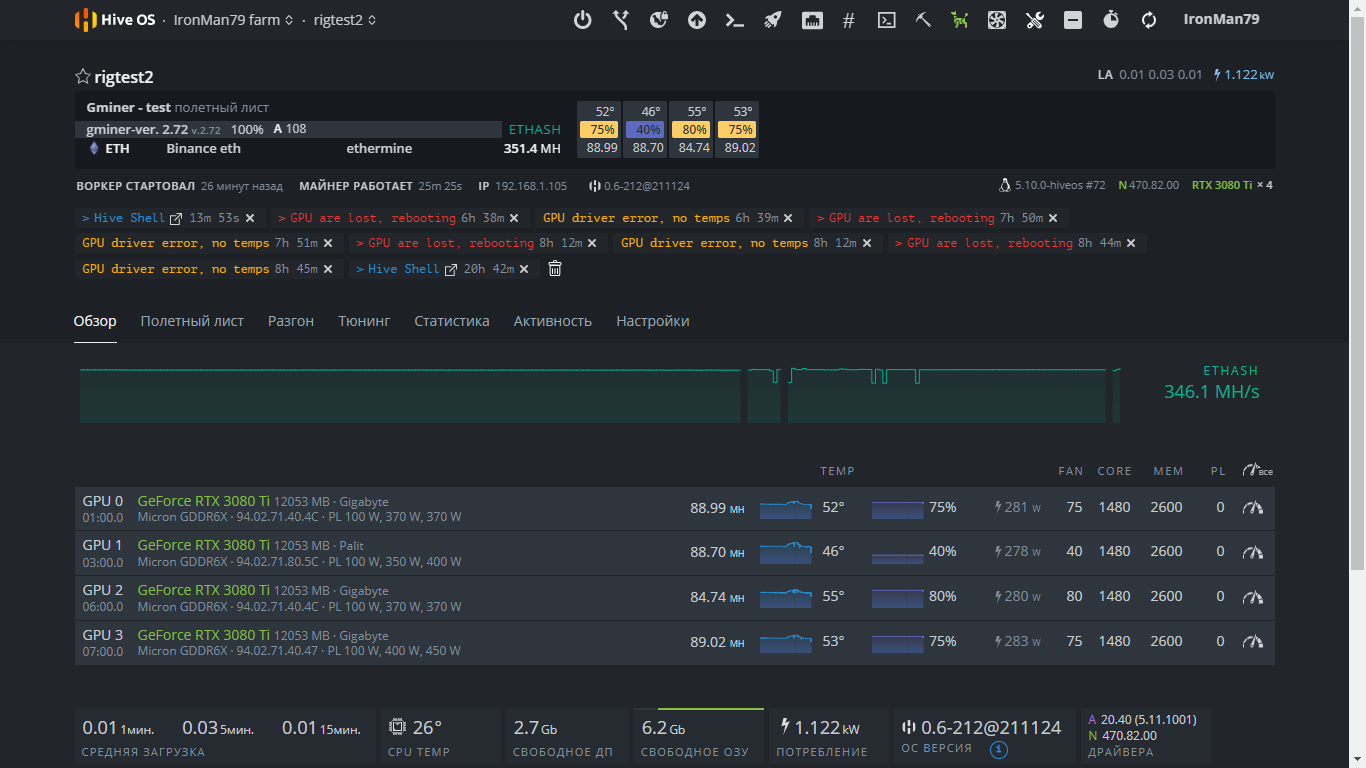This screenshot has height=768, width=1366.
Task: Open the Hive Shell rocket icon
Action: [773, 20]
